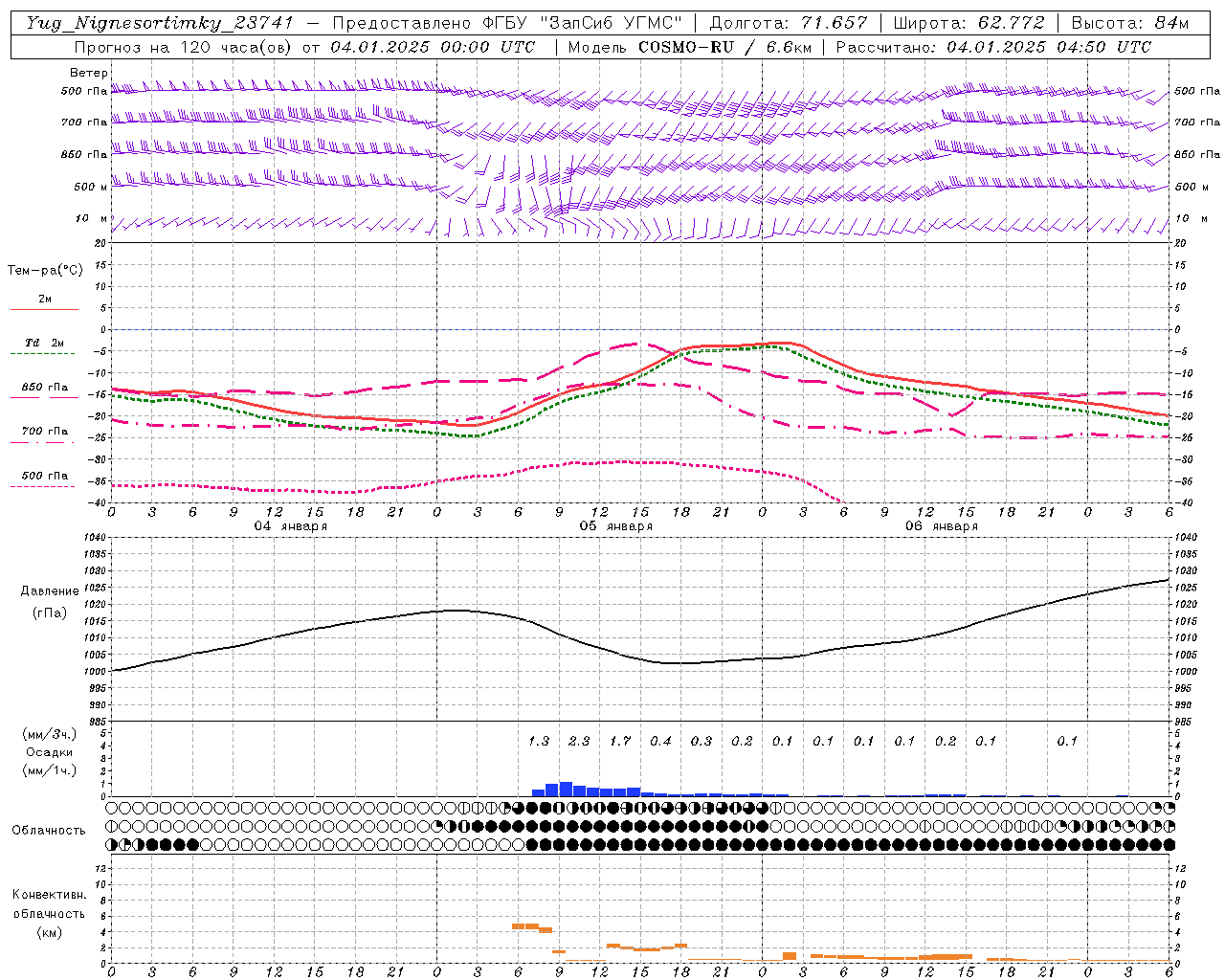Click the 'Конвективн.' convective cloud label
The image size is (1225, 980).
tap(49, 895)
